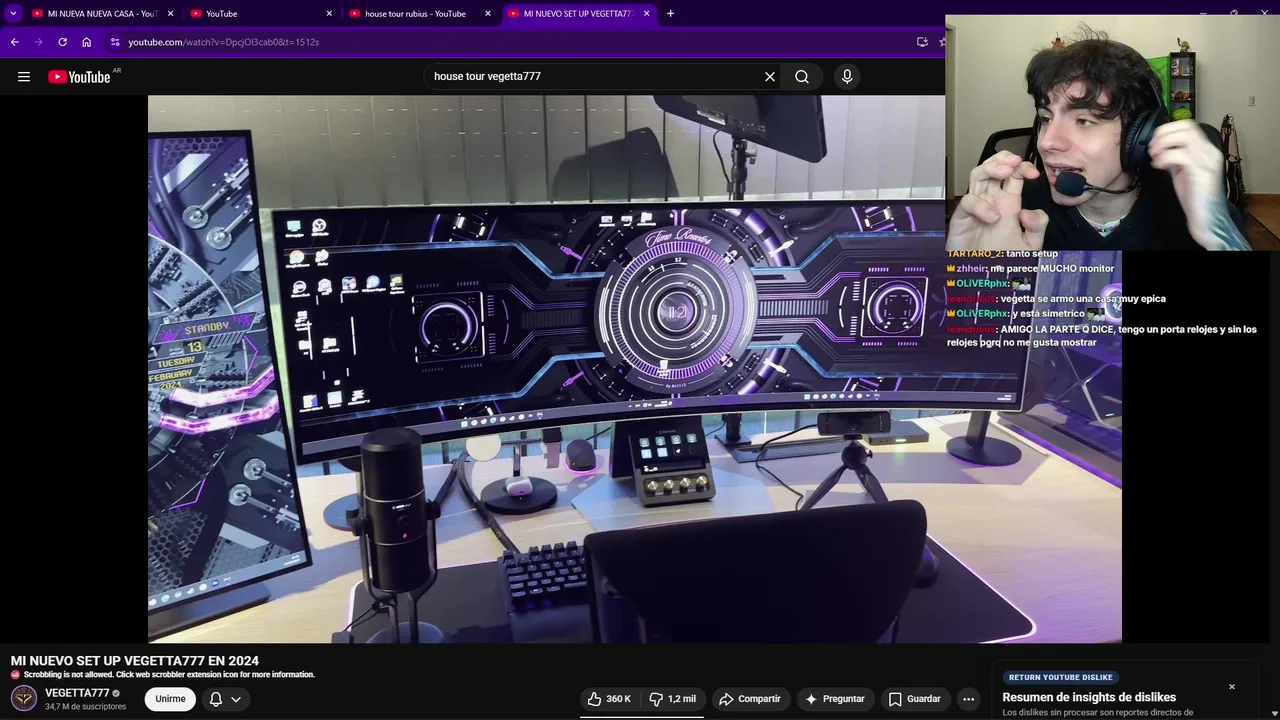Click video title 'MI NUEVO SET UP VEGETTA777 EN 2024'
The width and height of the screenshot is (1280, 720).
click(x=135, y=661)
